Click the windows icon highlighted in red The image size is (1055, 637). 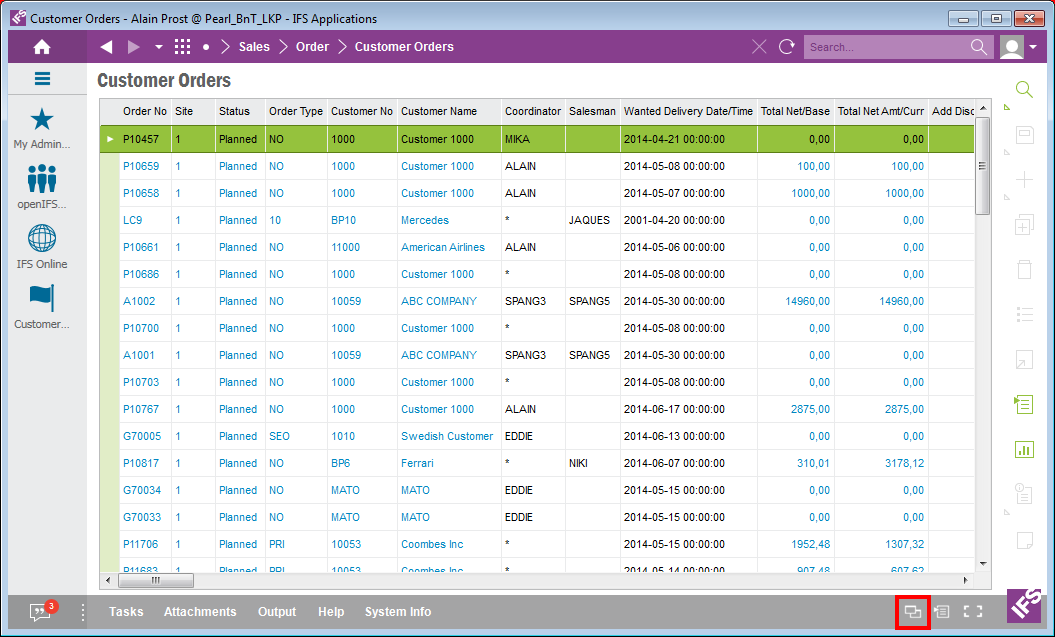pos(912,612)
